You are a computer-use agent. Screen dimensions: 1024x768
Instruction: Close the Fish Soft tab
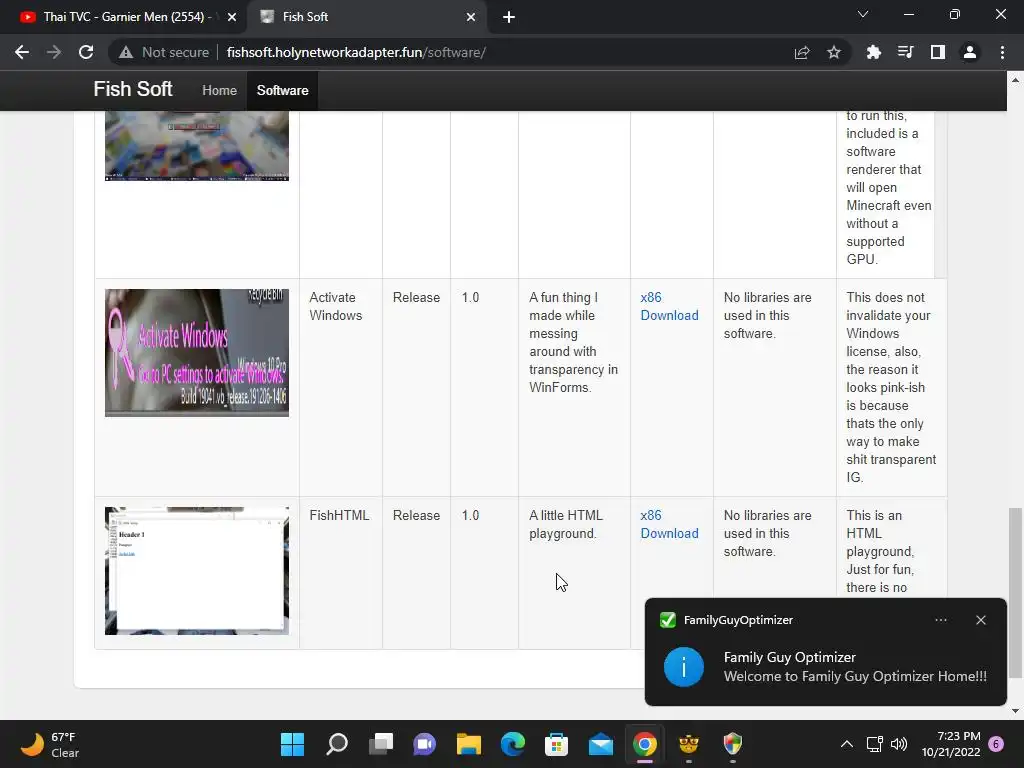tap(471, 17)
